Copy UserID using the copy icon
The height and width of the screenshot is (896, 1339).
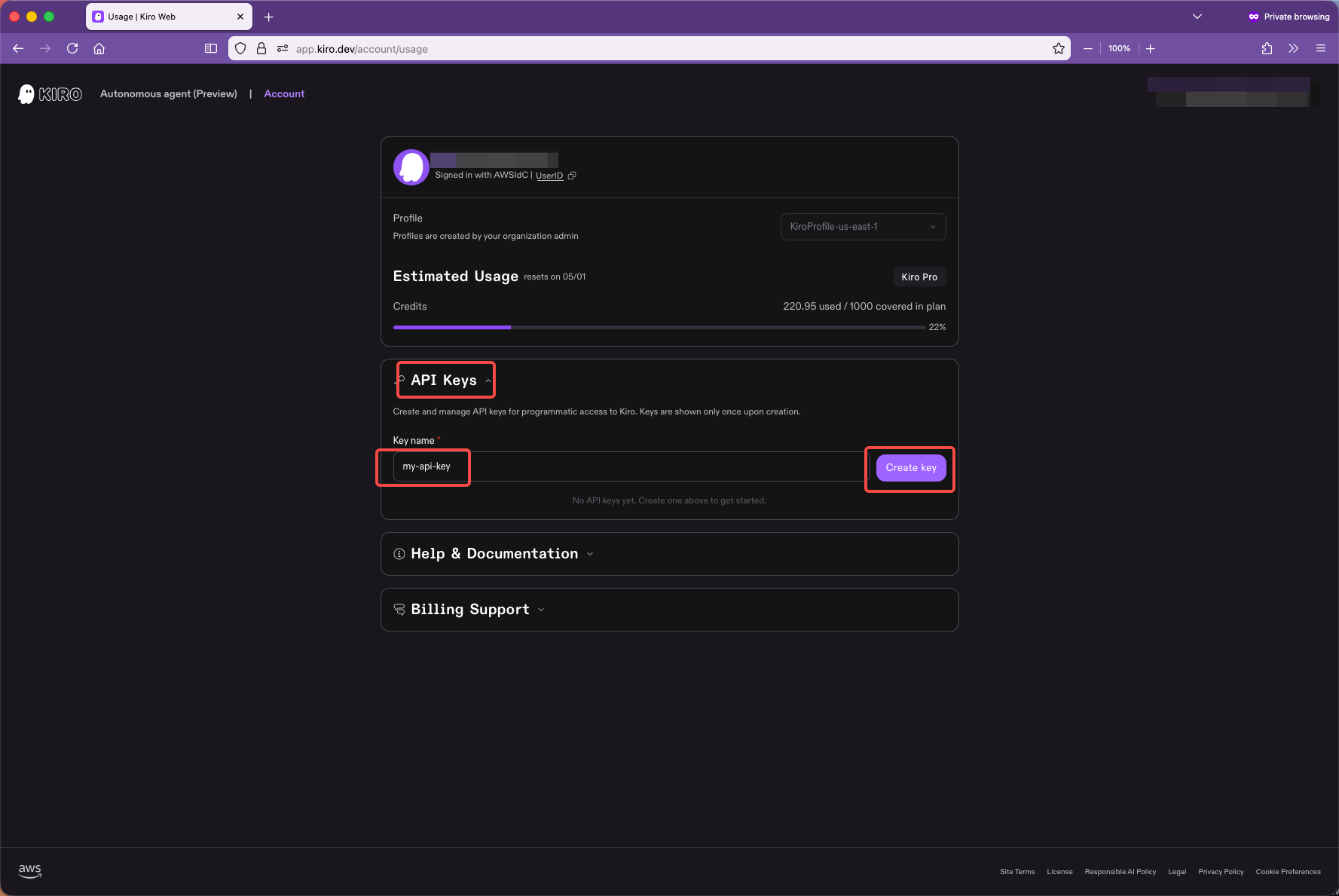pos(572,176)
